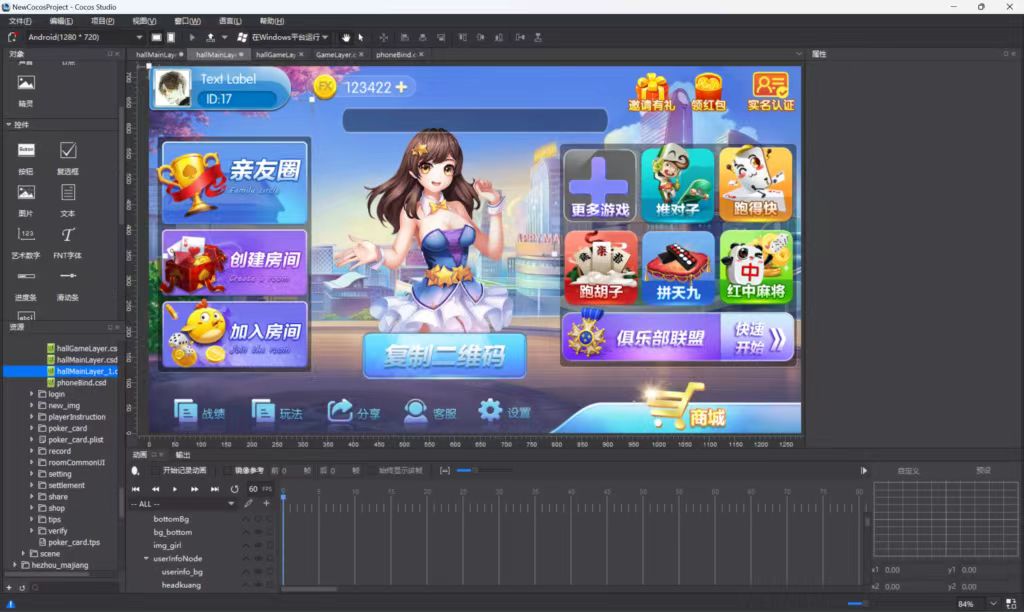Enable the 开始记录动画 checkbox

156,470
